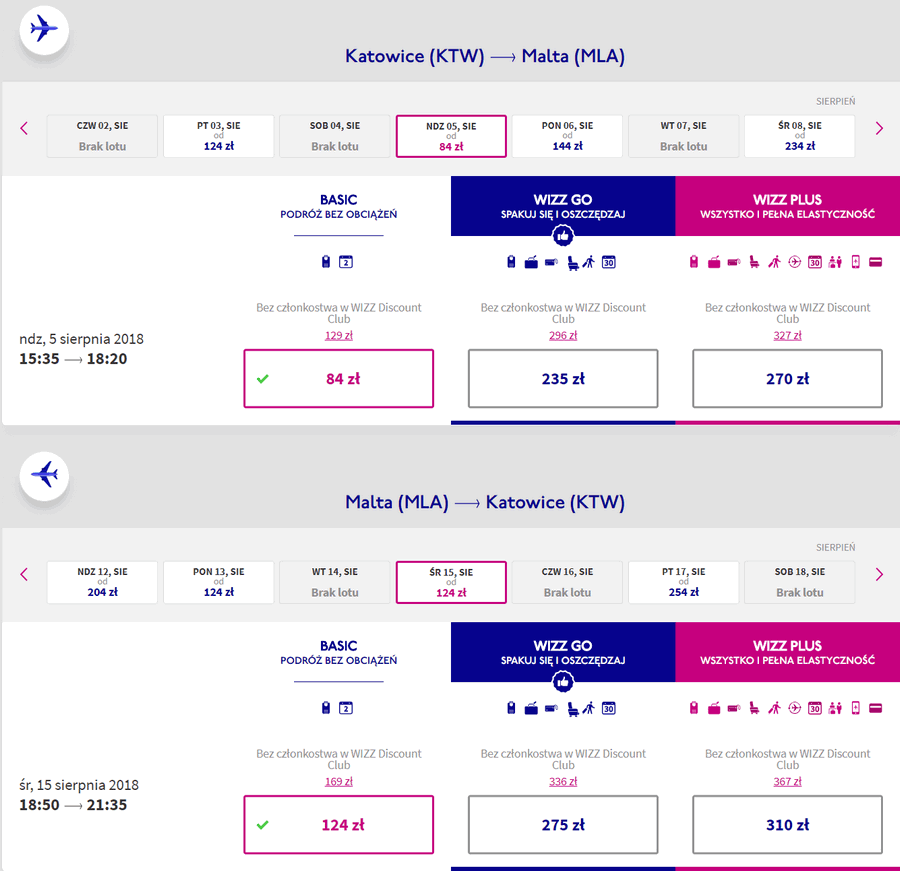Choose the 270 zł WIZZ PLUS outbound fare
The height and width of the screenshot is (871, 900).
tap(787, 378)
